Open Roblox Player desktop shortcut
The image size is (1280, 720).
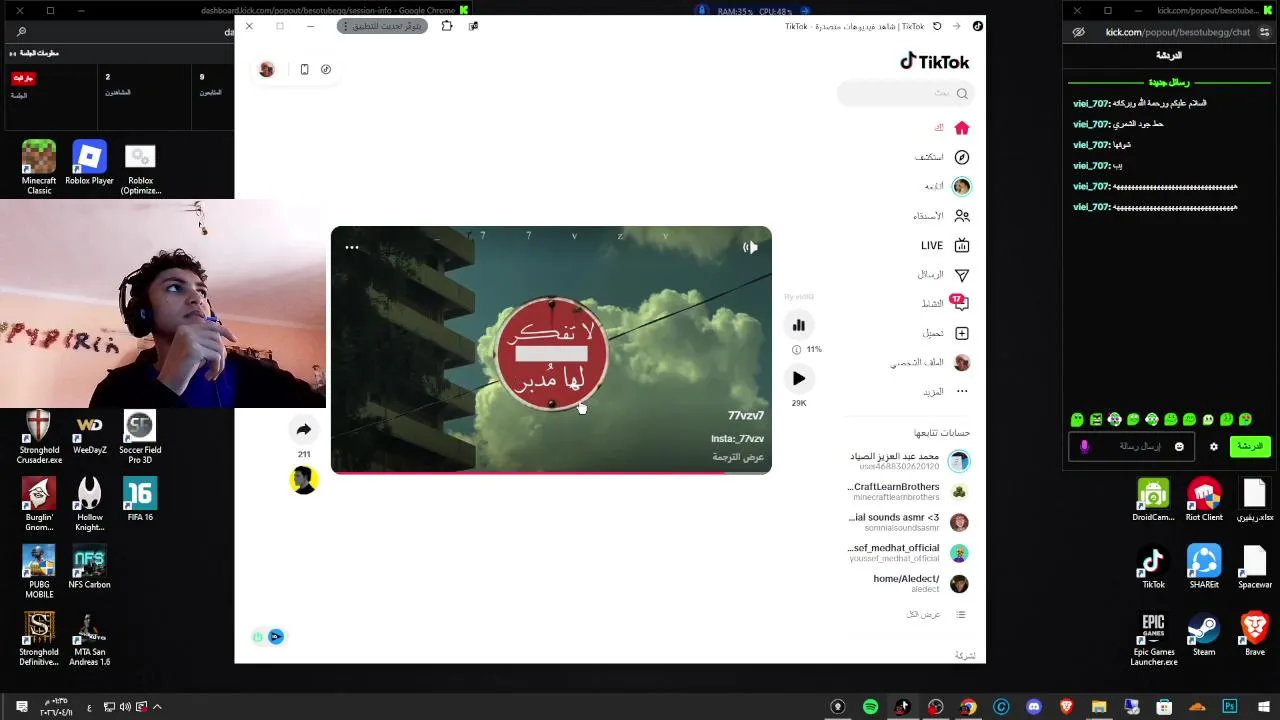[x=89, y=162]
